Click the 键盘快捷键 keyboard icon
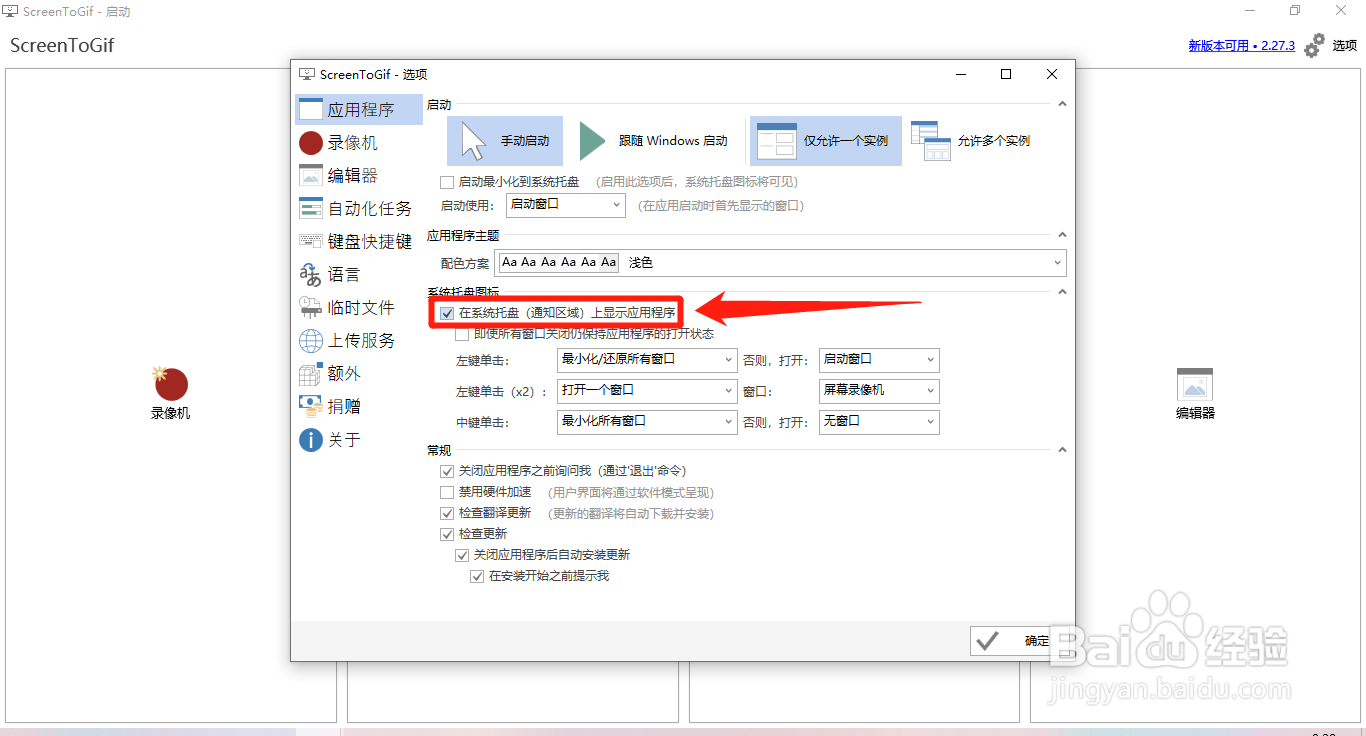 click(x=311, y=241)
